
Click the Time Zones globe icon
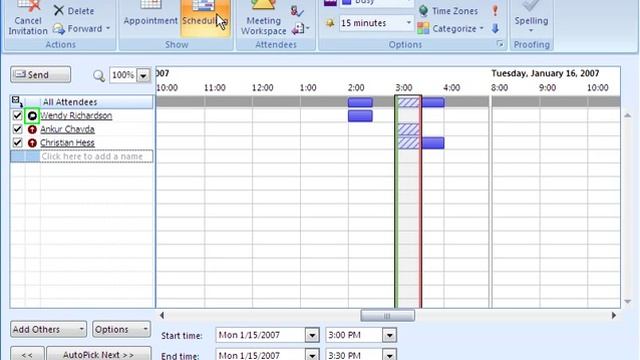pos(423,11)
